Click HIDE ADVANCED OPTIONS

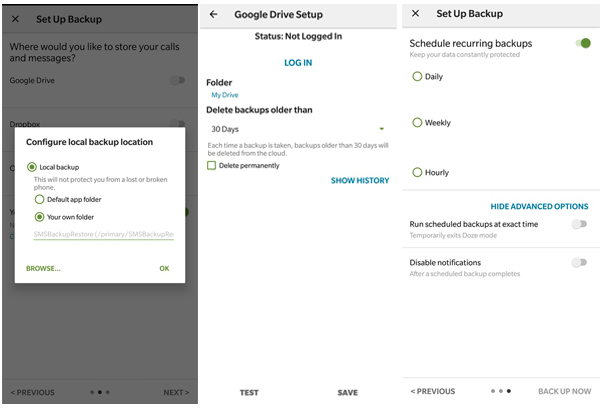point(540,206)
